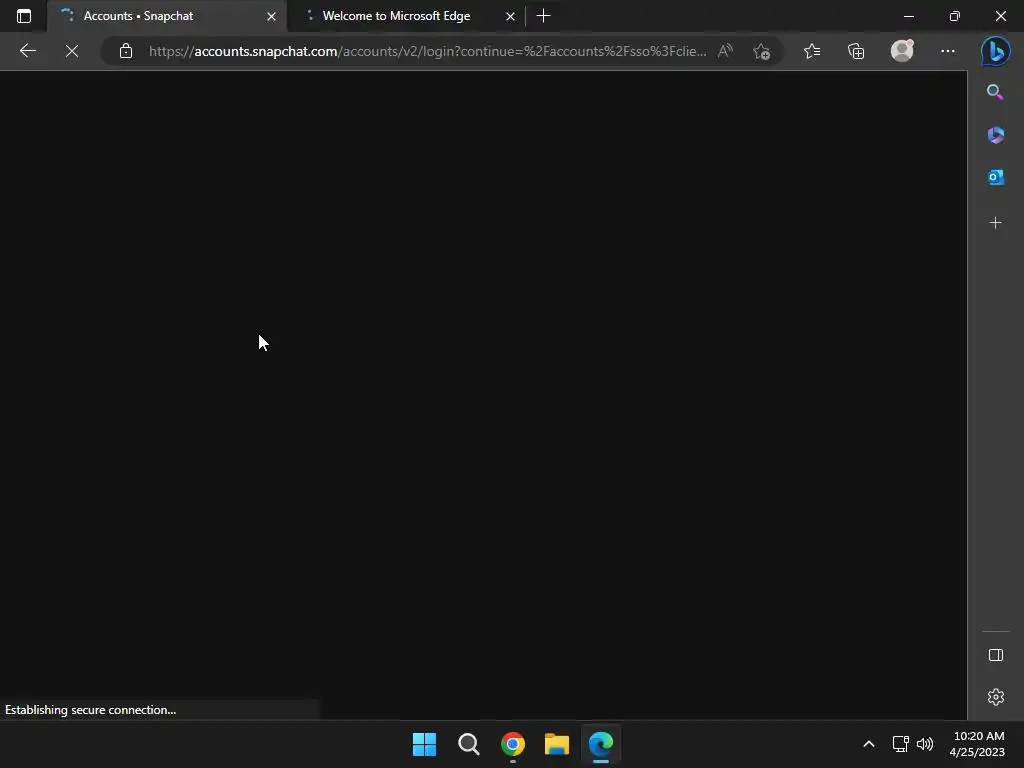Stop loading the page

coord(72,51)
